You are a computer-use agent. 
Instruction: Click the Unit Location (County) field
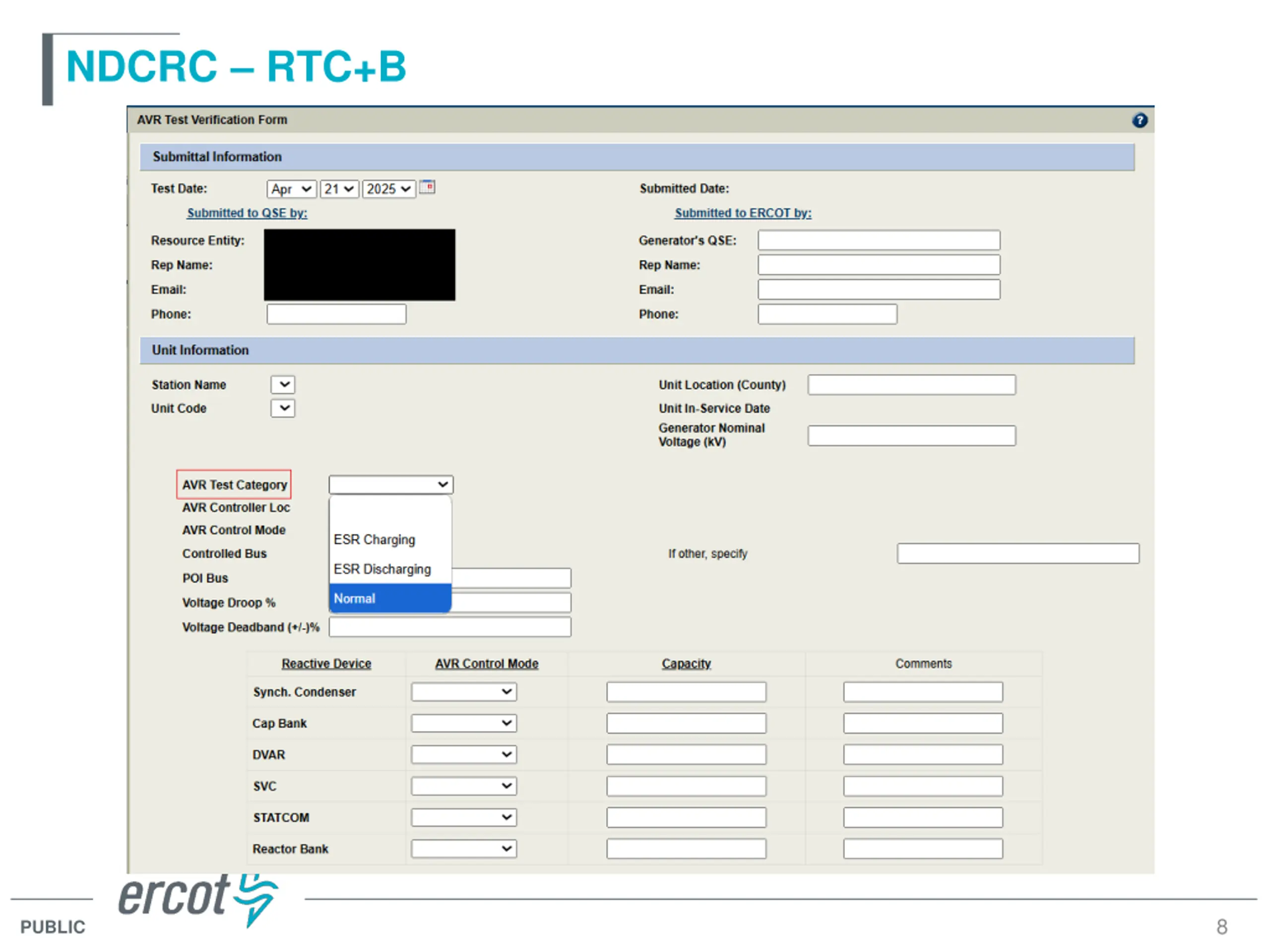(x=911, y=384)
